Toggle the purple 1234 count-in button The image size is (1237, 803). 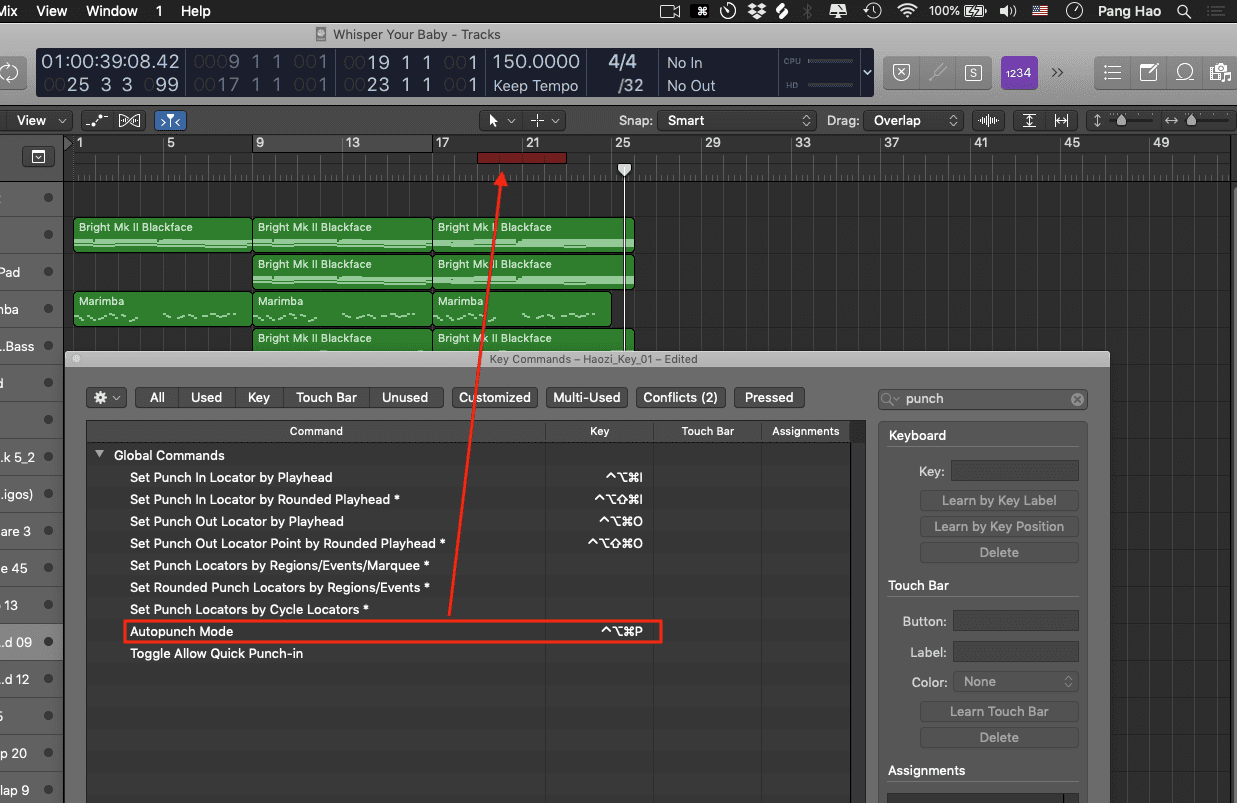(1018, 72)
